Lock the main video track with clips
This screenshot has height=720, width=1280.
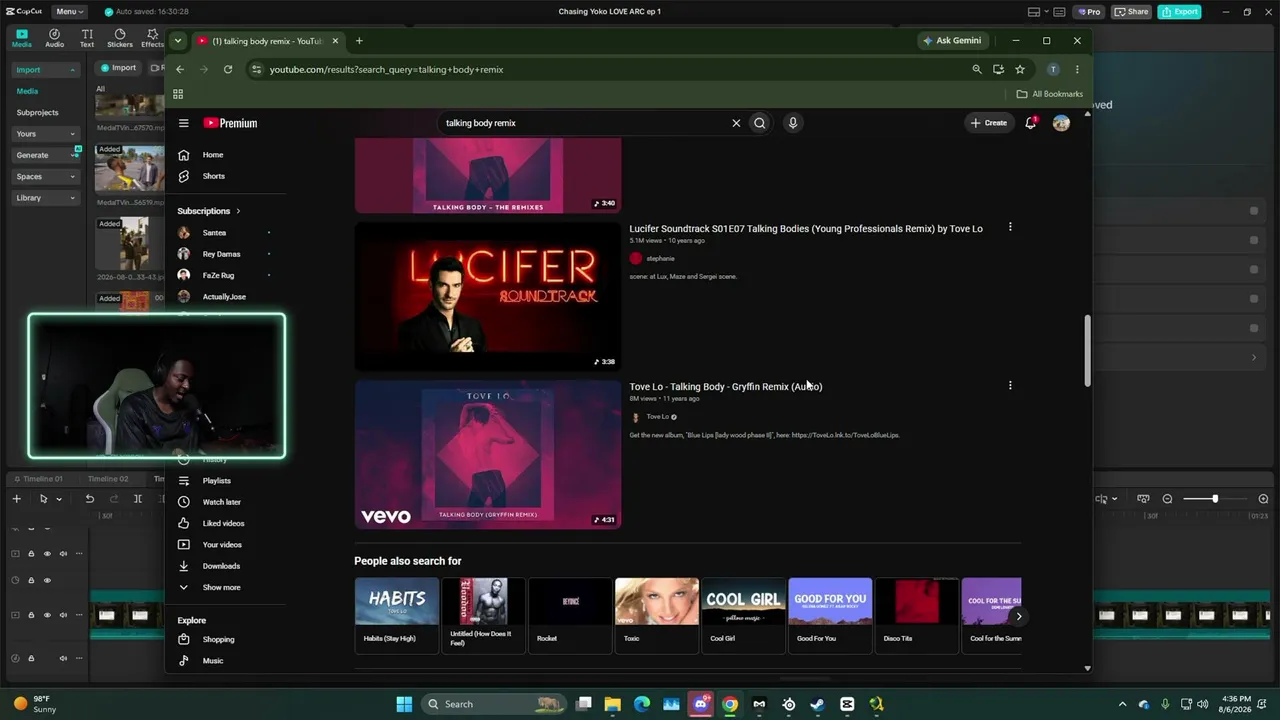pyautogui.click(x=31, y=615)
